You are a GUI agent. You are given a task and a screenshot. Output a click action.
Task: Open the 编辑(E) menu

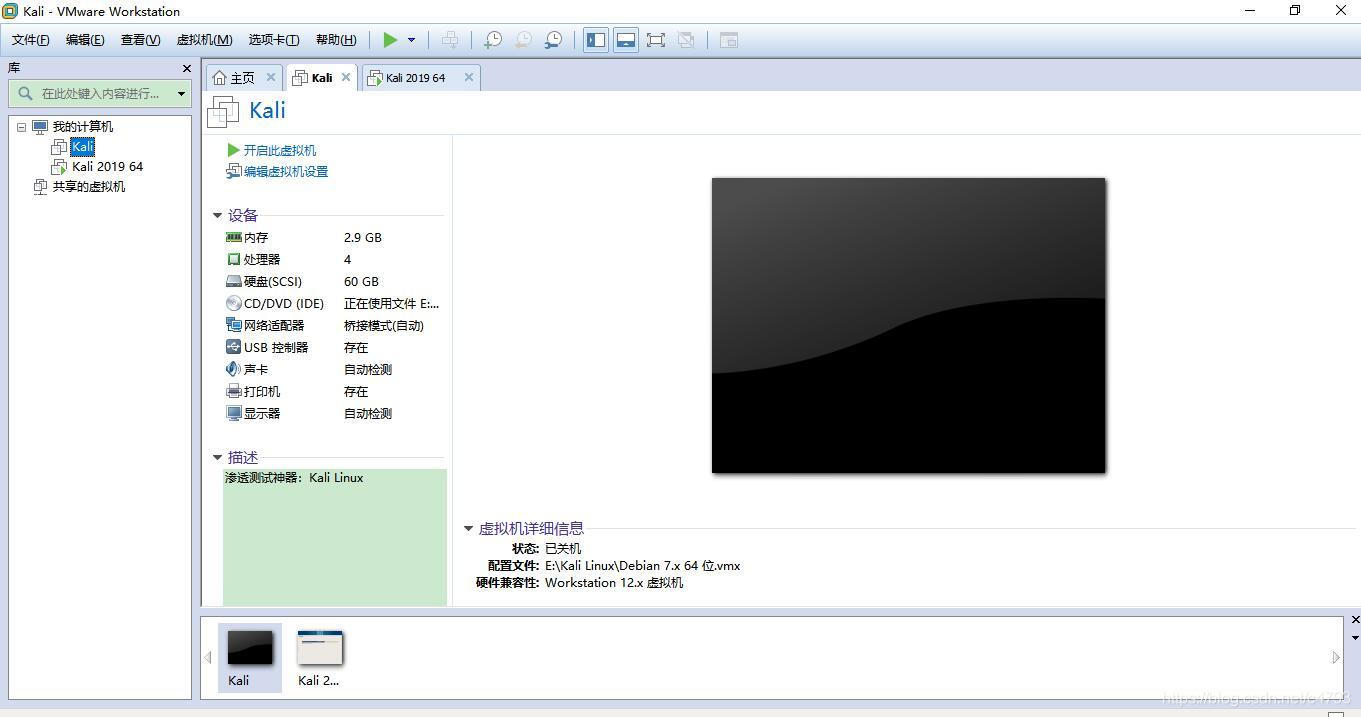coord(85,40)
